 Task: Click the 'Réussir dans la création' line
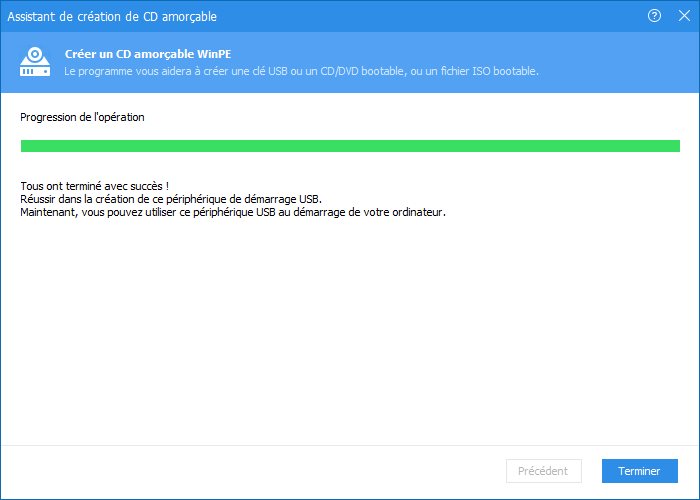(x=171, y=199)
